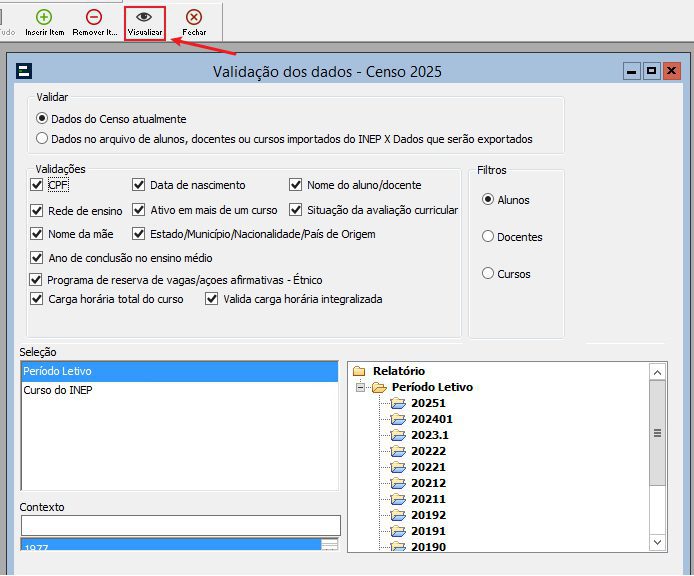Click the 1977 context row

(171, 545)
